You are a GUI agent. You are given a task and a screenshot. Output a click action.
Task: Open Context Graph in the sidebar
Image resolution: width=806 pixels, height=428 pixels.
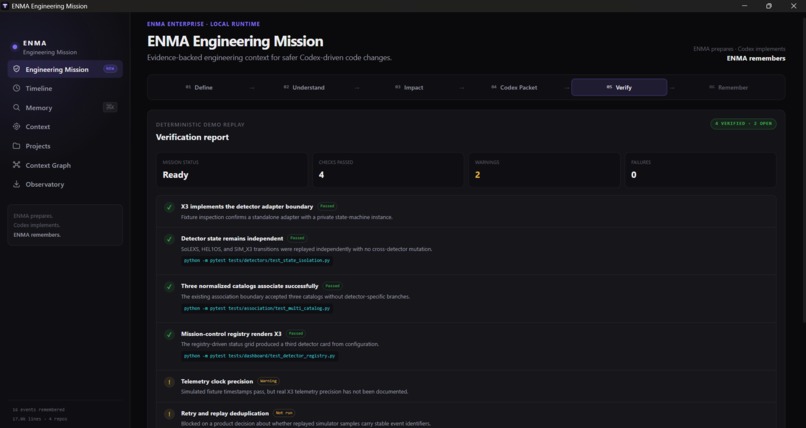tap(65, 165)
